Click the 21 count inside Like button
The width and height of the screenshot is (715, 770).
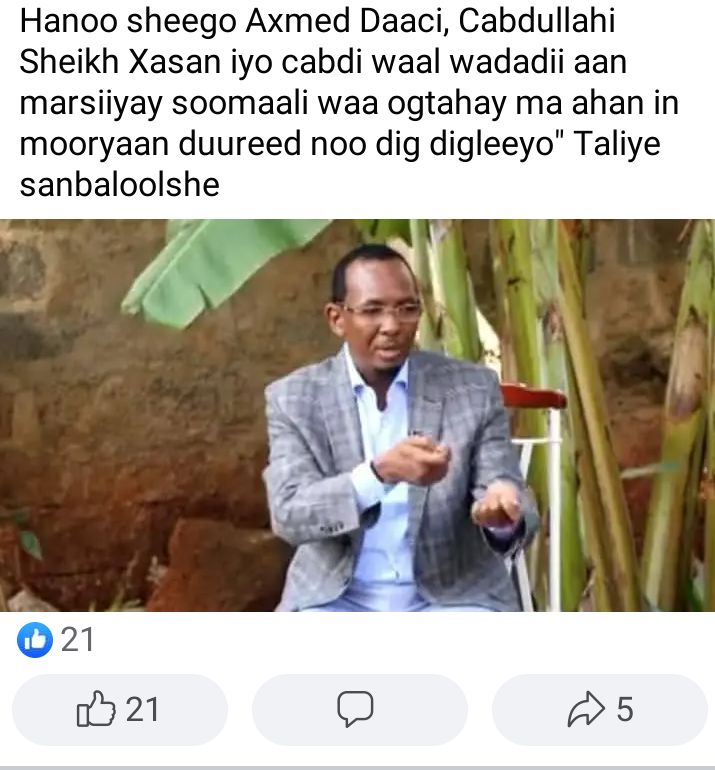[142, 710]
